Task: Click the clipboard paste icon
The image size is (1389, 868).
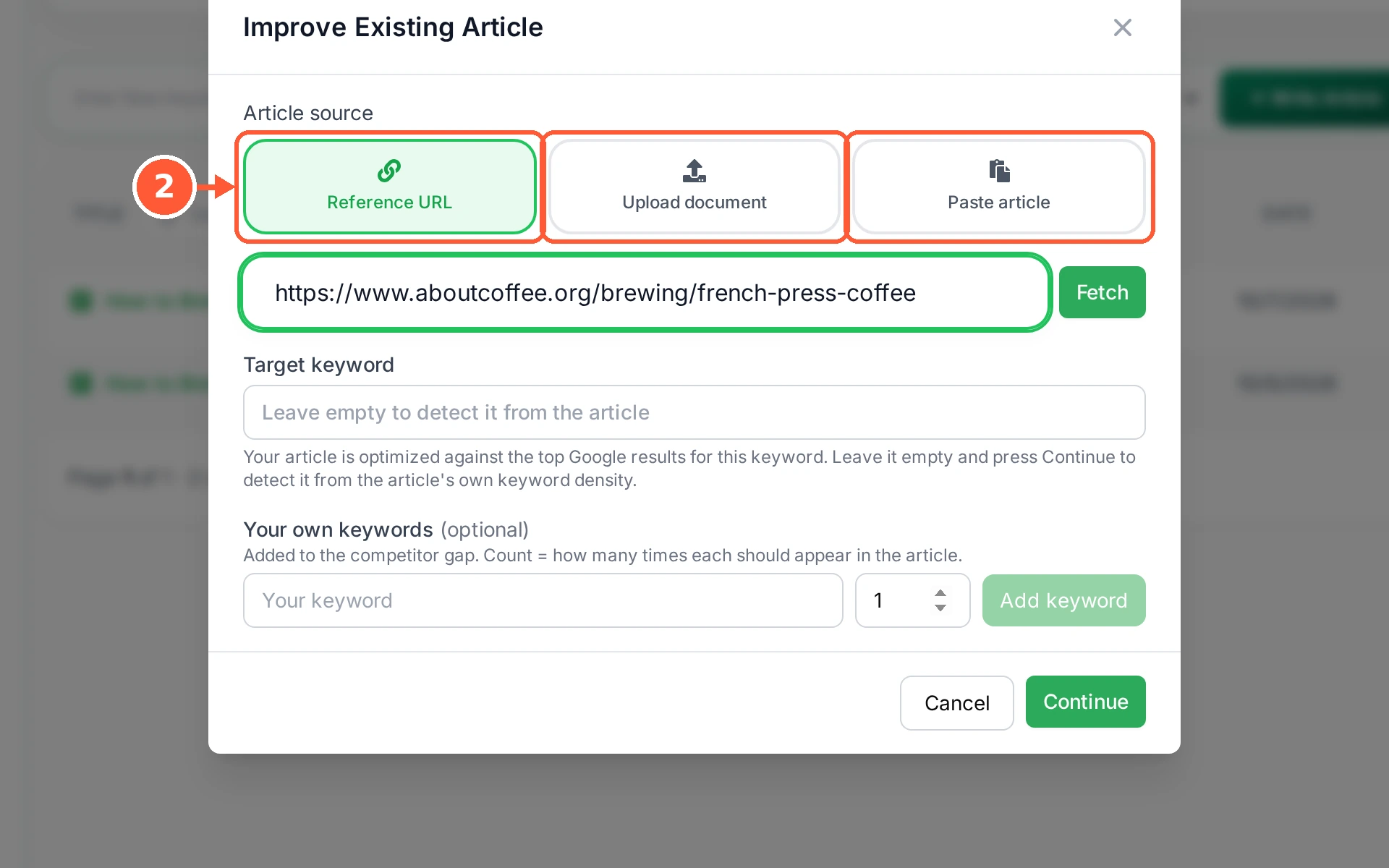Action: click(999, 171)
